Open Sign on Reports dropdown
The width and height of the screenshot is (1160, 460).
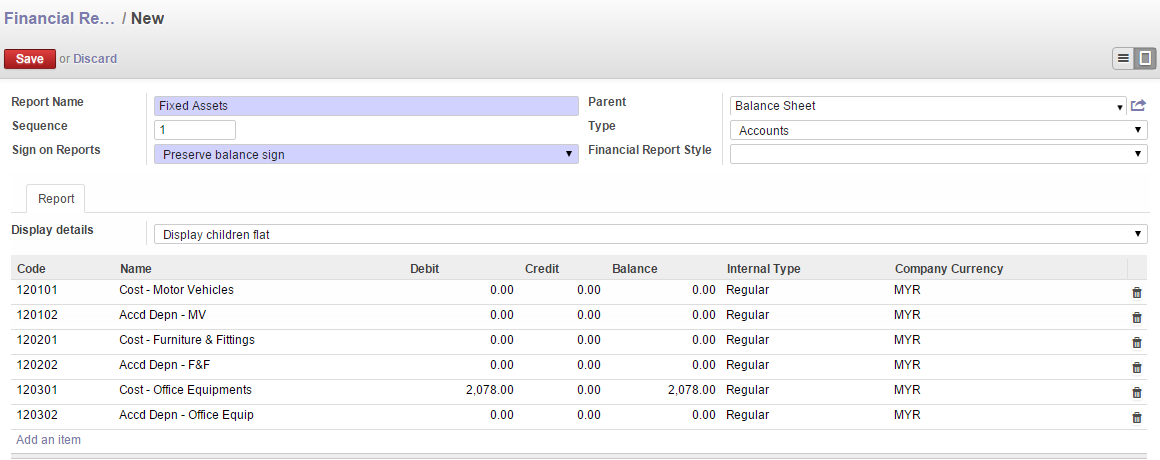pyautogui.click(x=366, y=154)
